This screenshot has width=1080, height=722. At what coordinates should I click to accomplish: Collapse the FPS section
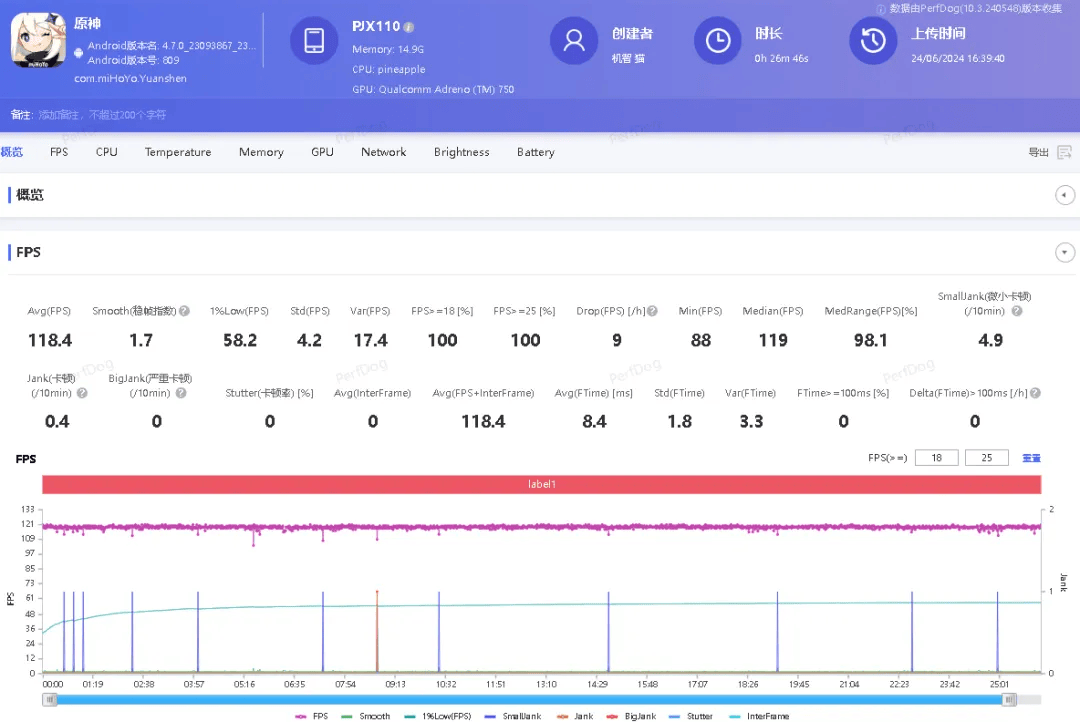[x=1064, y=252]
